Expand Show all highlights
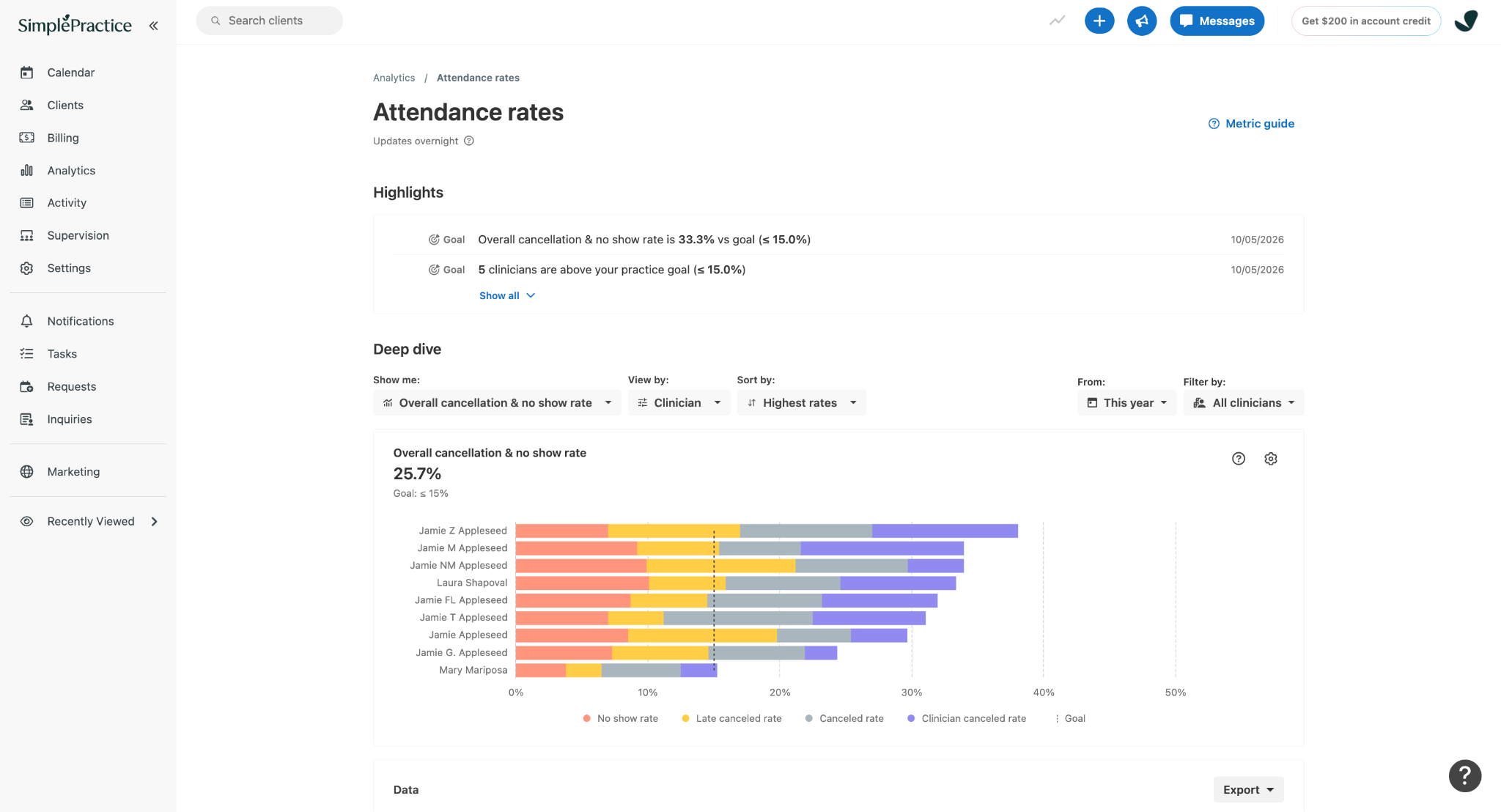Image resolution: width=1501 pixels, height=812 pixels. [507, 295]
